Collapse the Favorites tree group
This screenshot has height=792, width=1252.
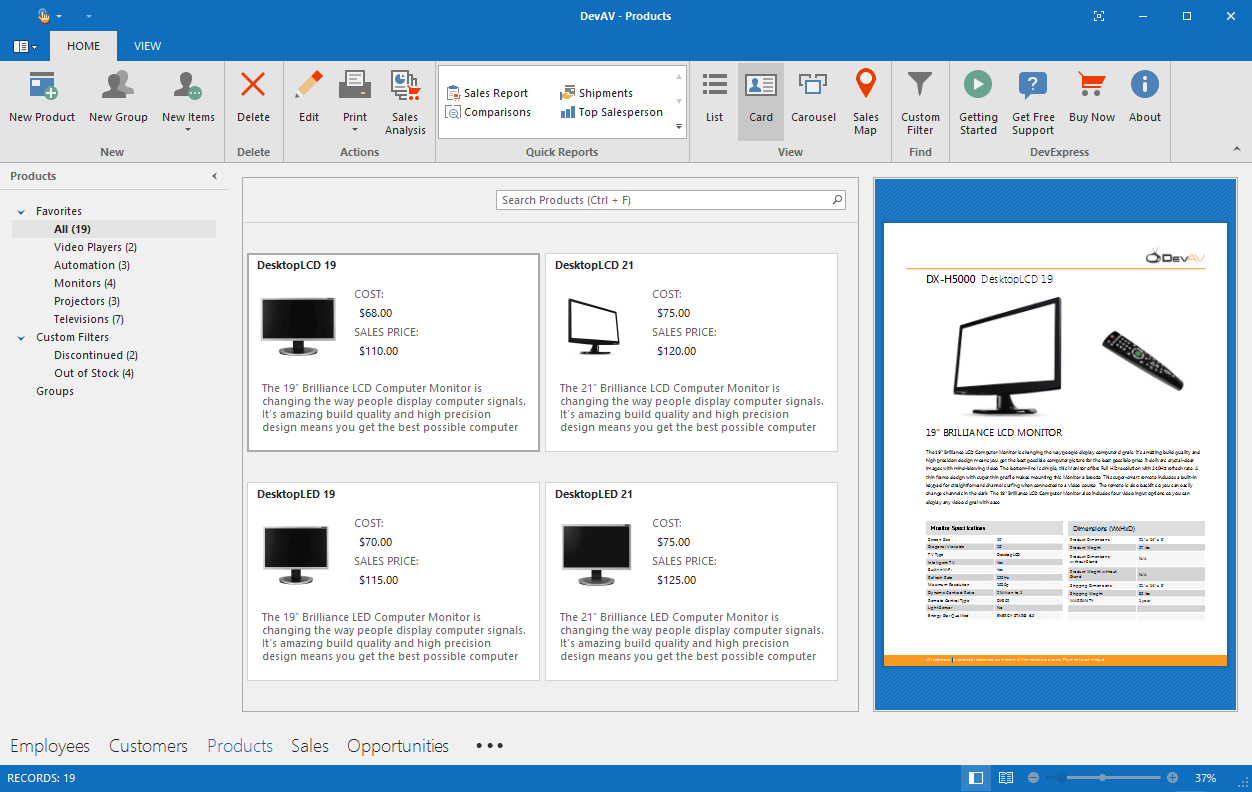[21, 212]
